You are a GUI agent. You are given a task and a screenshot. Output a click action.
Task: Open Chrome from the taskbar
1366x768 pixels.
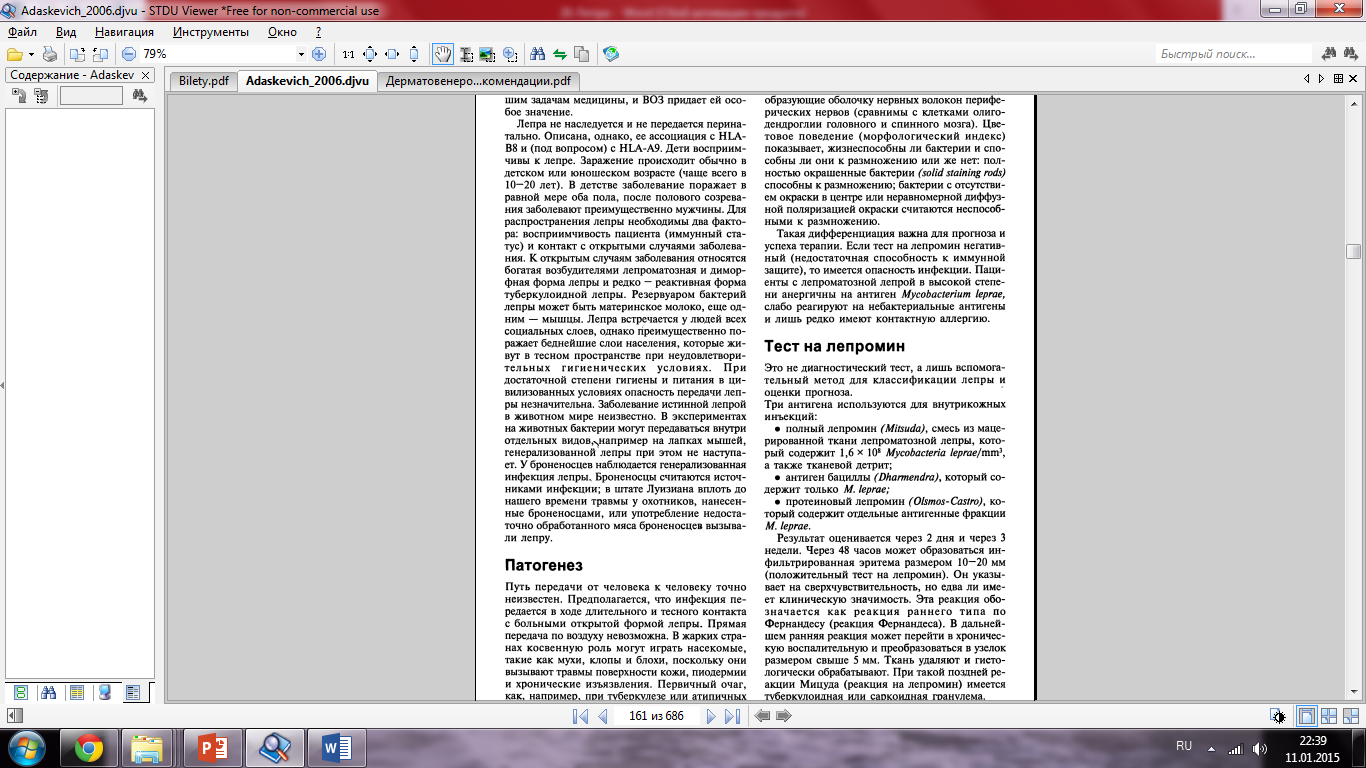click(x=88, y=747)
